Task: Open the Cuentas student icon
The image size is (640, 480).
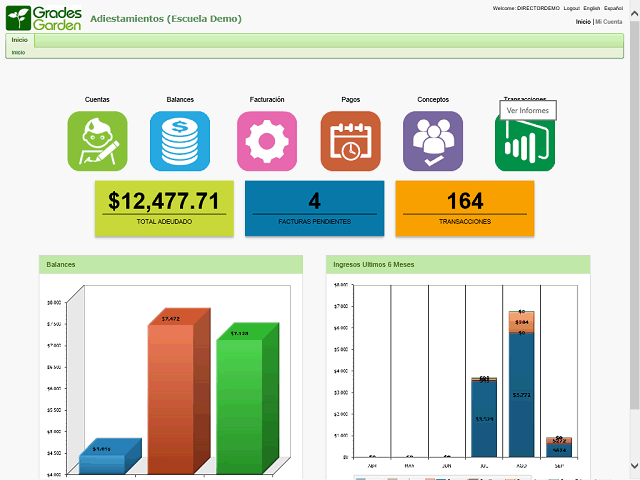Action: (x=97, y=141)
